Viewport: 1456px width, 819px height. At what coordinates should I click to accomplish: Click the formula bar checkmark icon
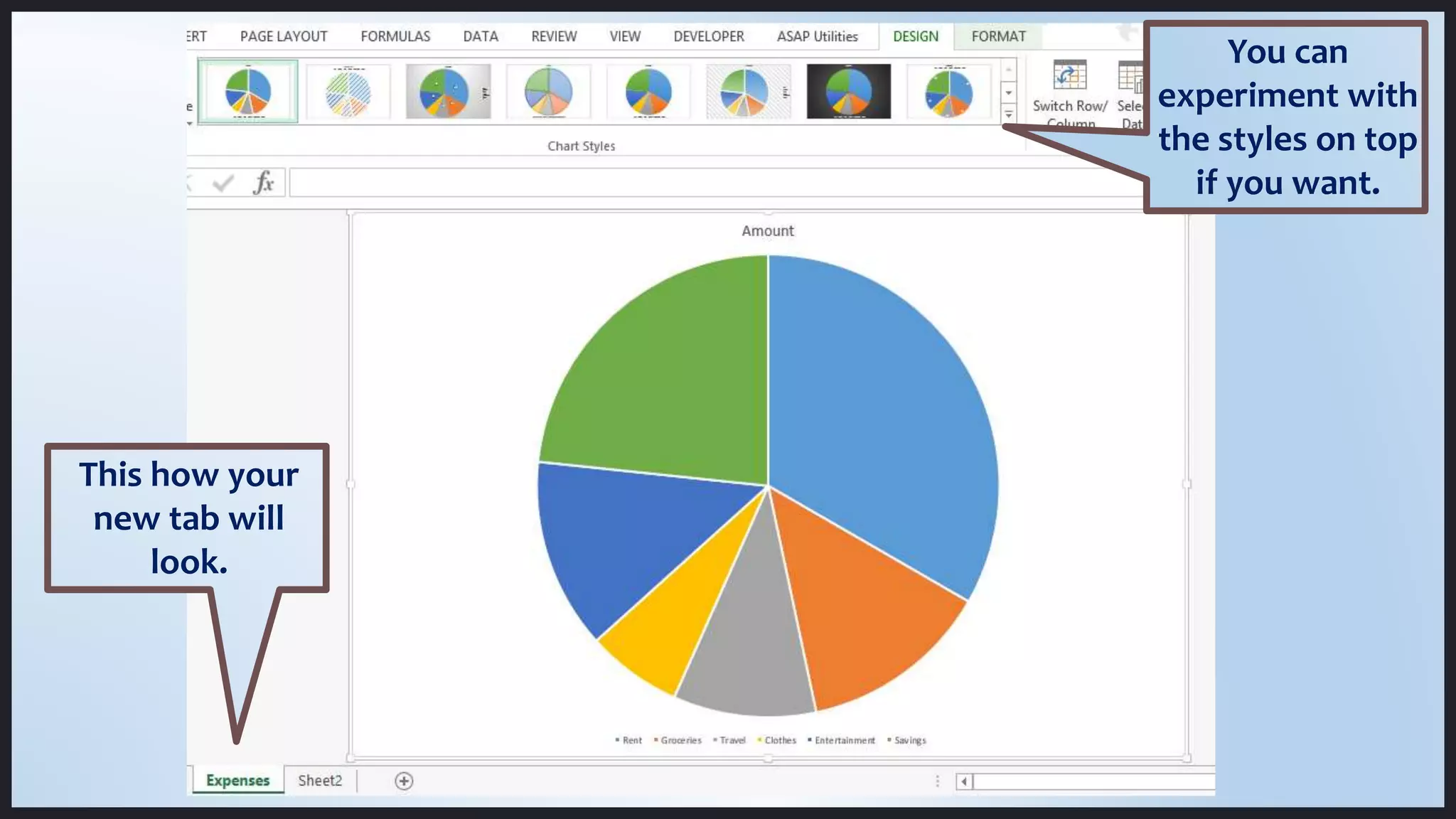point(223,183)
